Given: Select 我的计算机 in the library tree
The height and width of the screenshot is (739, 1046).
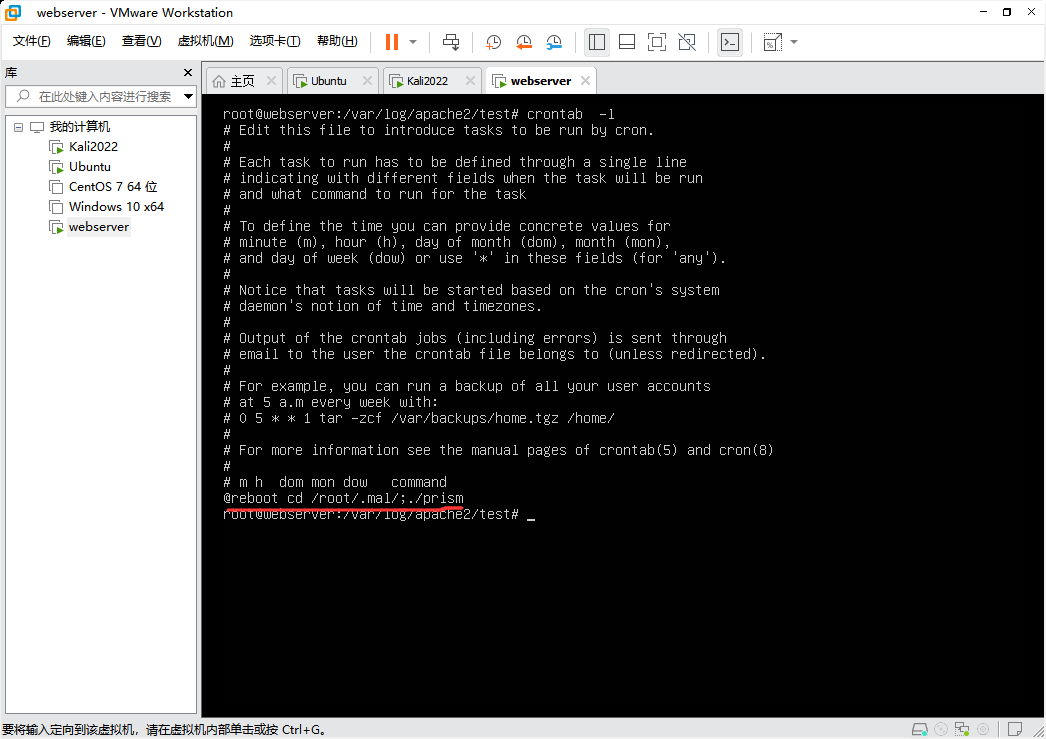Looking at the screenshot, I should point(79,127).
